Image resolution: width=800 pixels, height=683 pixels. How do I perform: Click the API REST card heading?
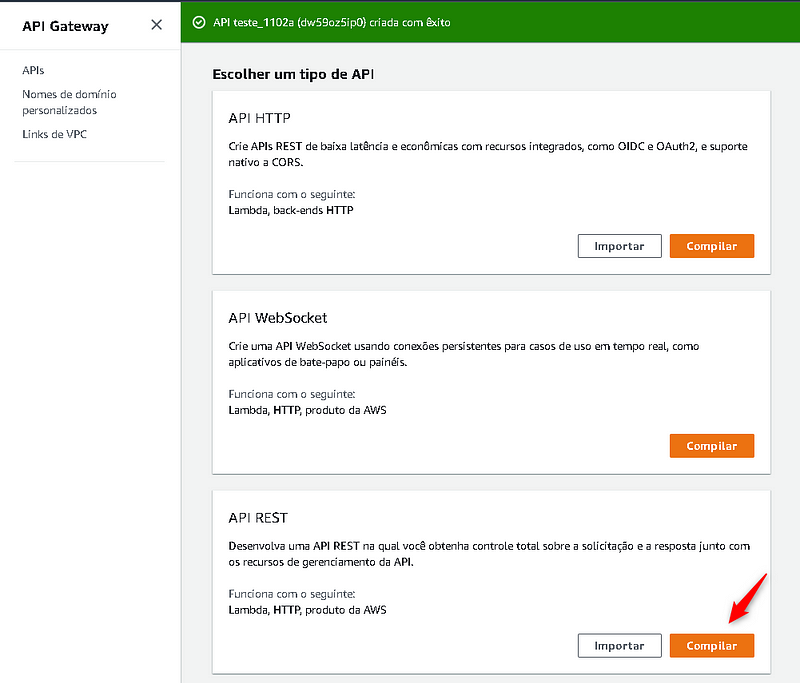click(x=258, y=518)
